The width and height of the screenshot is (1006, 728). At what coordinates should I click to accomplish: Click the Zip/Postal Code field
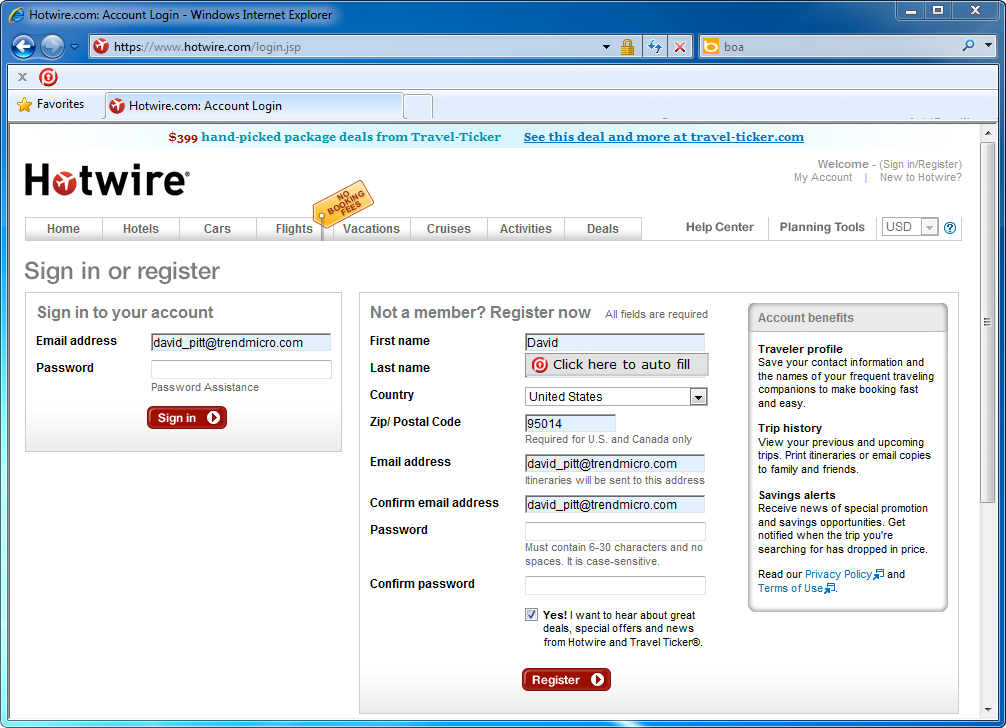[570, 423]
